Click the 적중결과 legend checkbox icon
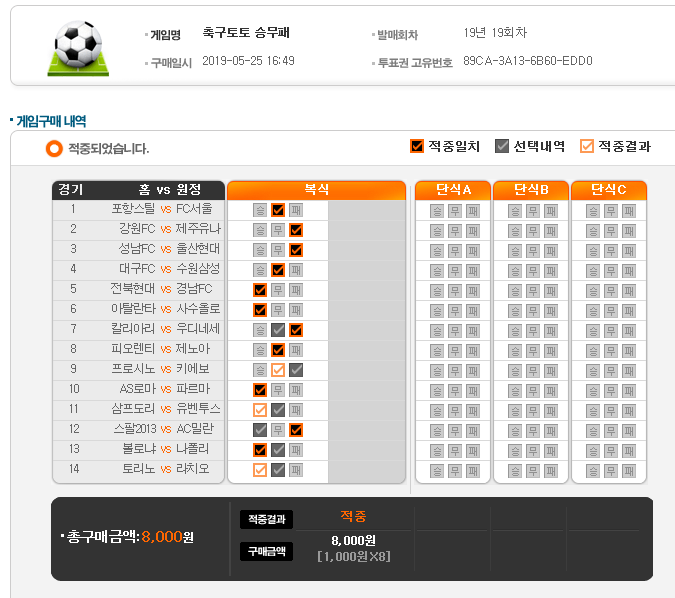The width and height of the screenshot is (675, 598). tap(586, 146)
